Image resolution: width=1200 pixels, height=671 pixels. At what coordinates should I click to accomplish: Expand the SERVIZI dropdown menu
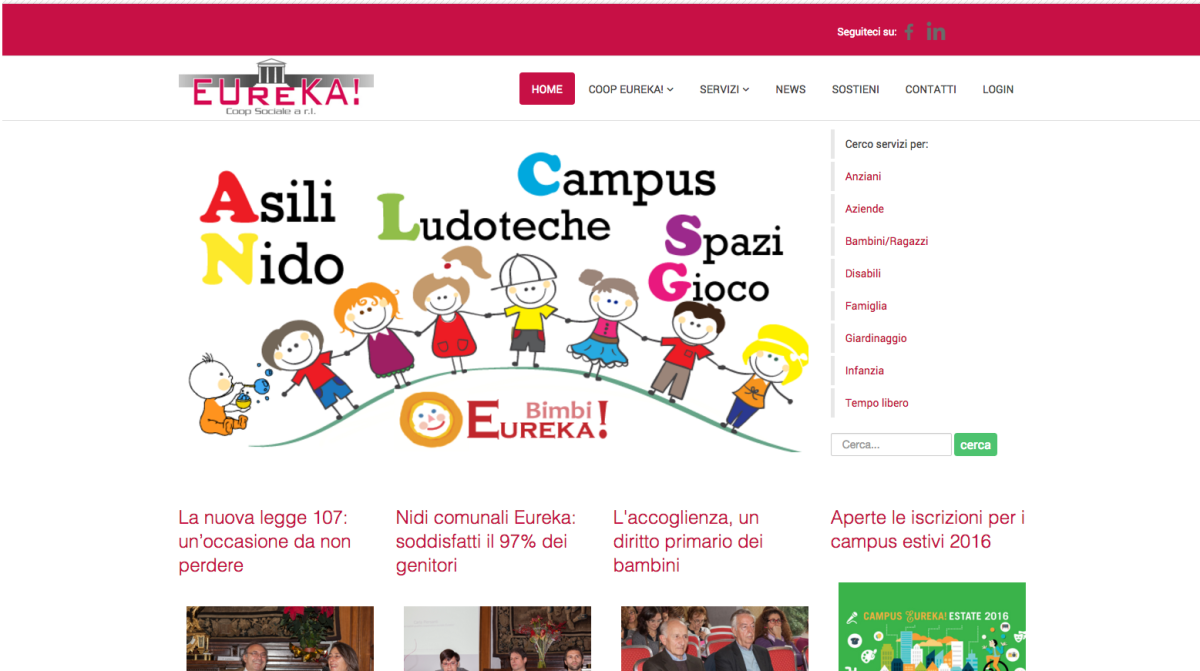[724, 89]
